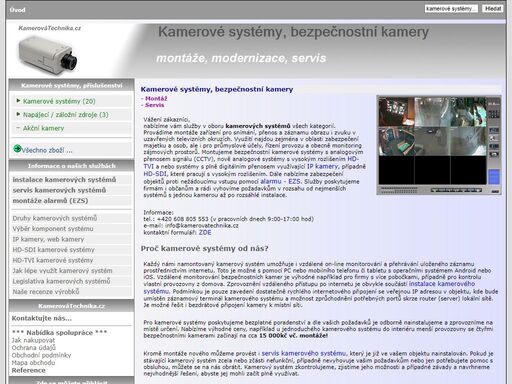The height and width of the screenshot is (384, 512).
Task: Click heading Proč kamerové systémy od nás?
Action: (x=204, y=249)
